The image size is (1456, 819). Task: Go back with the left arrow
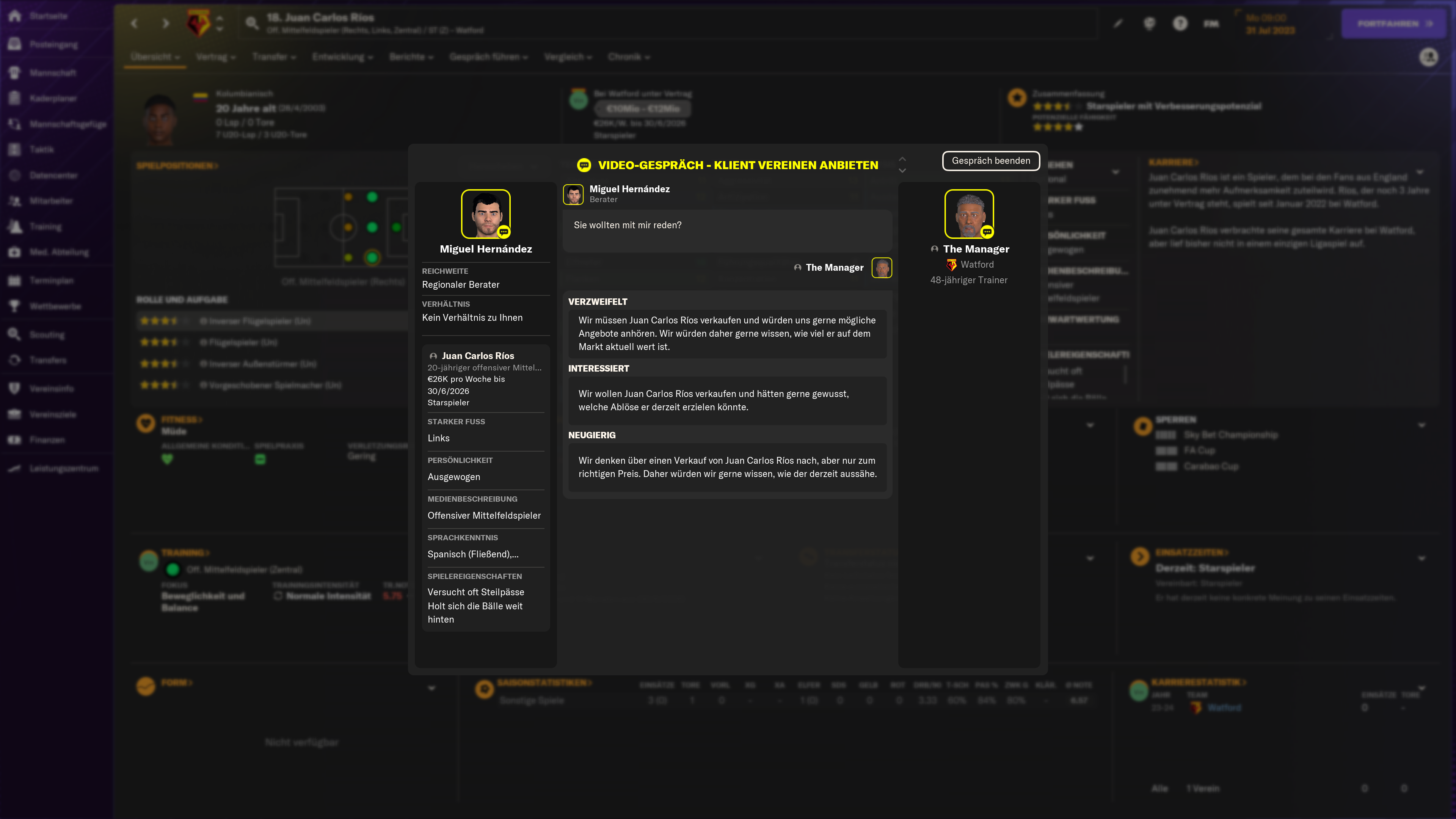[x=135, y=23]
